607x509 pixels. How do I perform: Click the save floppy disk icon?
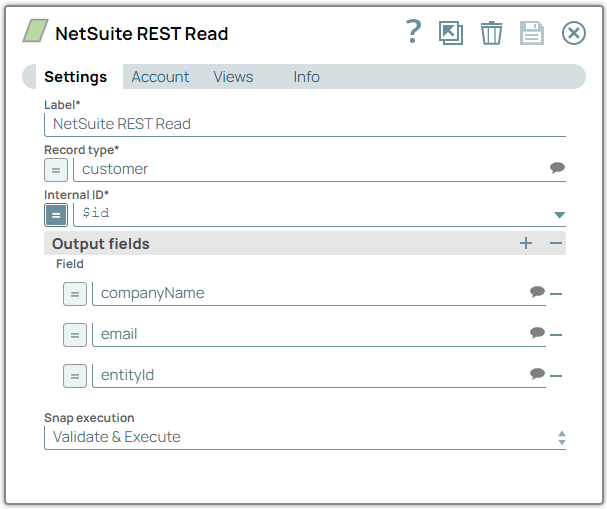click(x=532, y=33)
